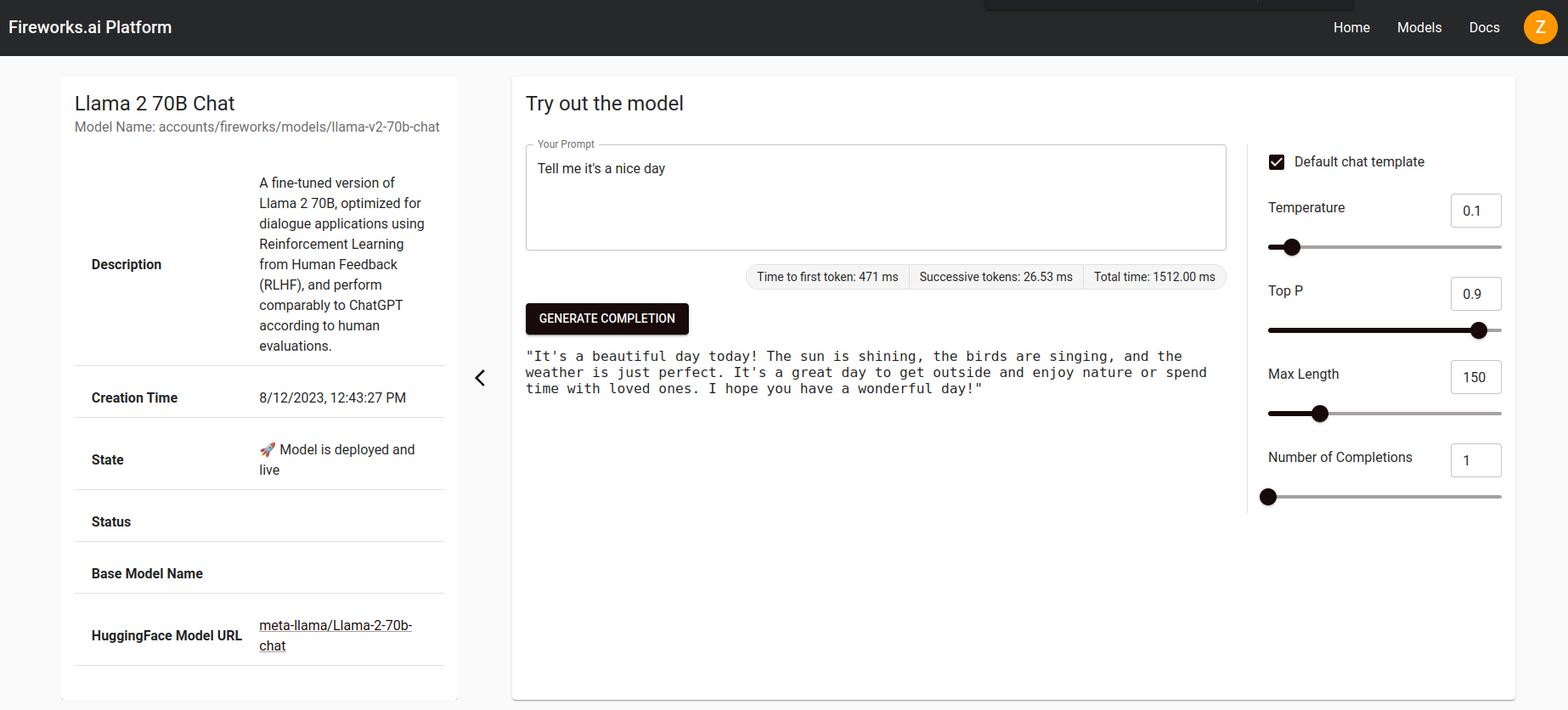Click the Top P slider handle
This screenshot has height=710, width=1568.
(x=1479, y=330)
